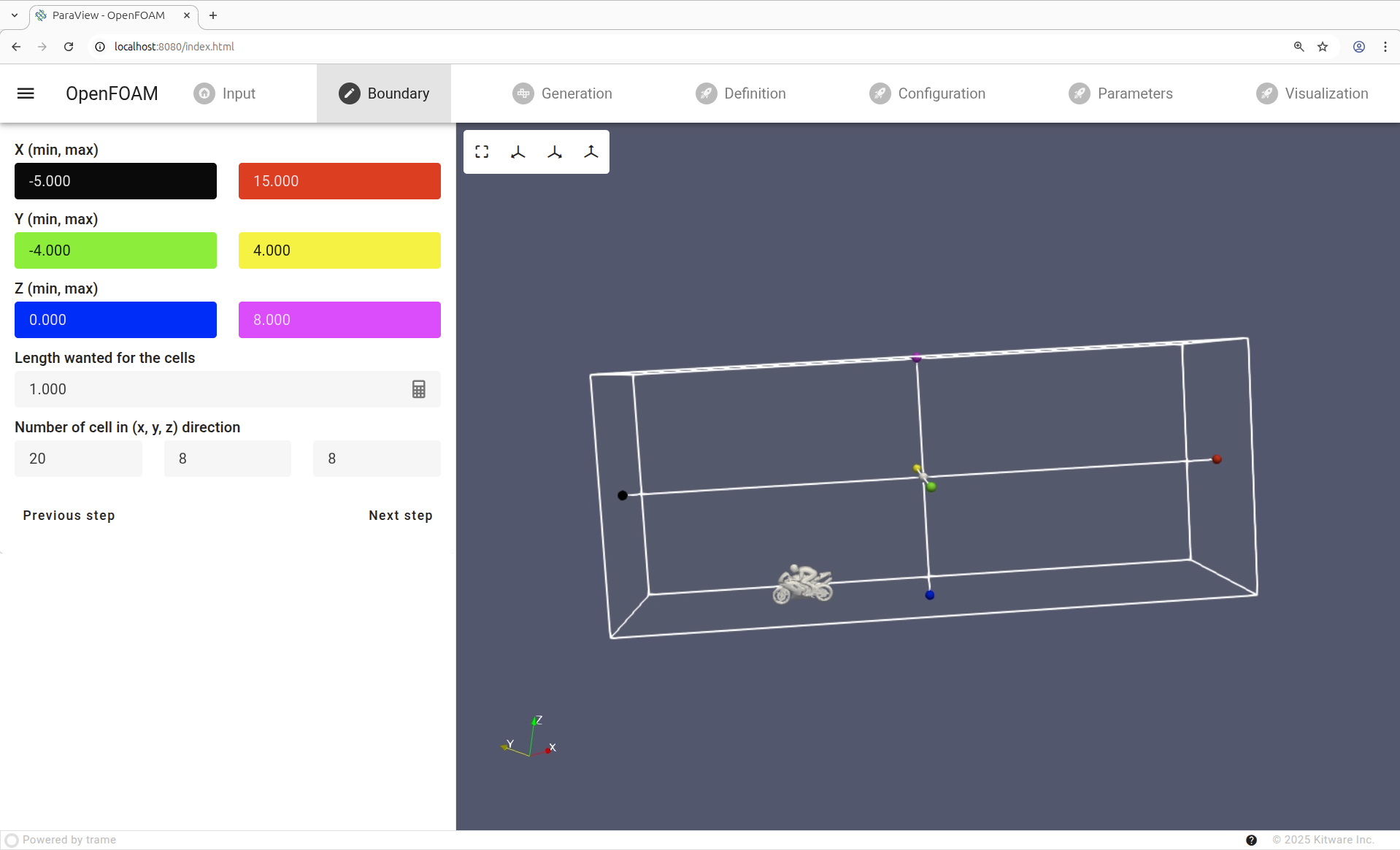Click the red X max value field

(x=339, y=181)
